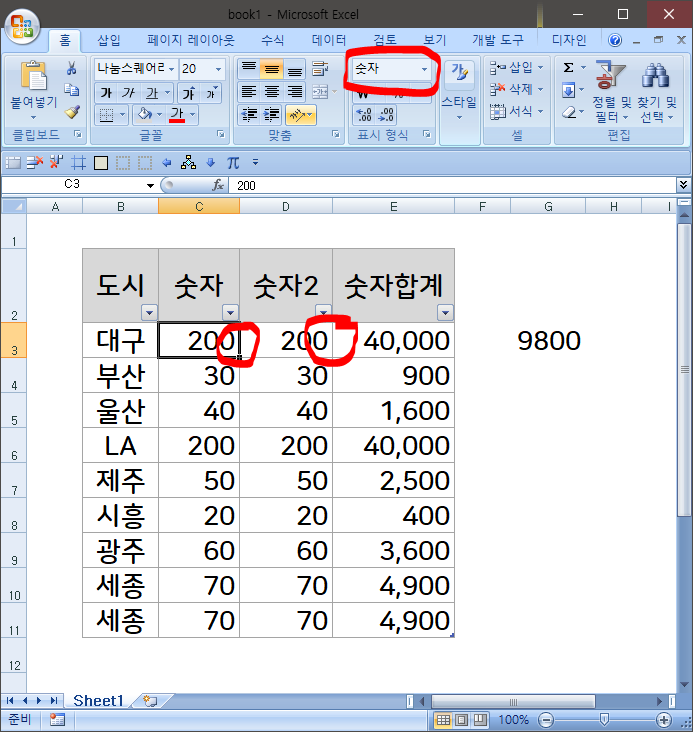Toggle top vertical alignment

[x=248, y=69]
